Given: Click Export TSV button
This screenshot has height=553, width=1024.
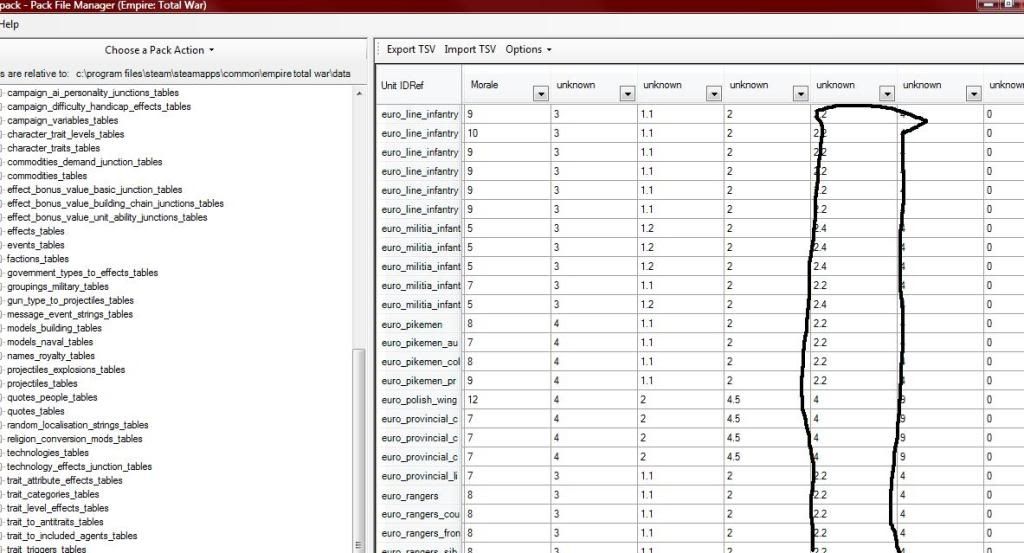Looking at the screenshot, I should pyautogui.click(x=411, y=49).
